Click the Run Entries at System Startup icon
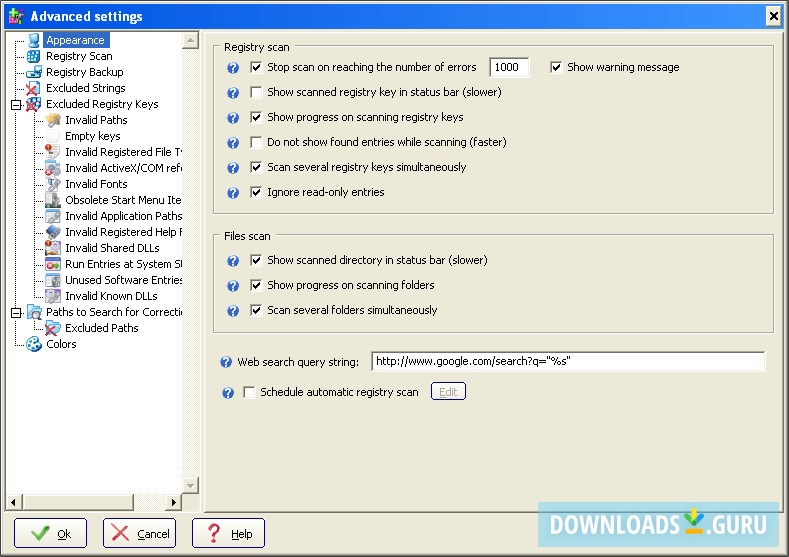789x557 pixels. (53, 264)
